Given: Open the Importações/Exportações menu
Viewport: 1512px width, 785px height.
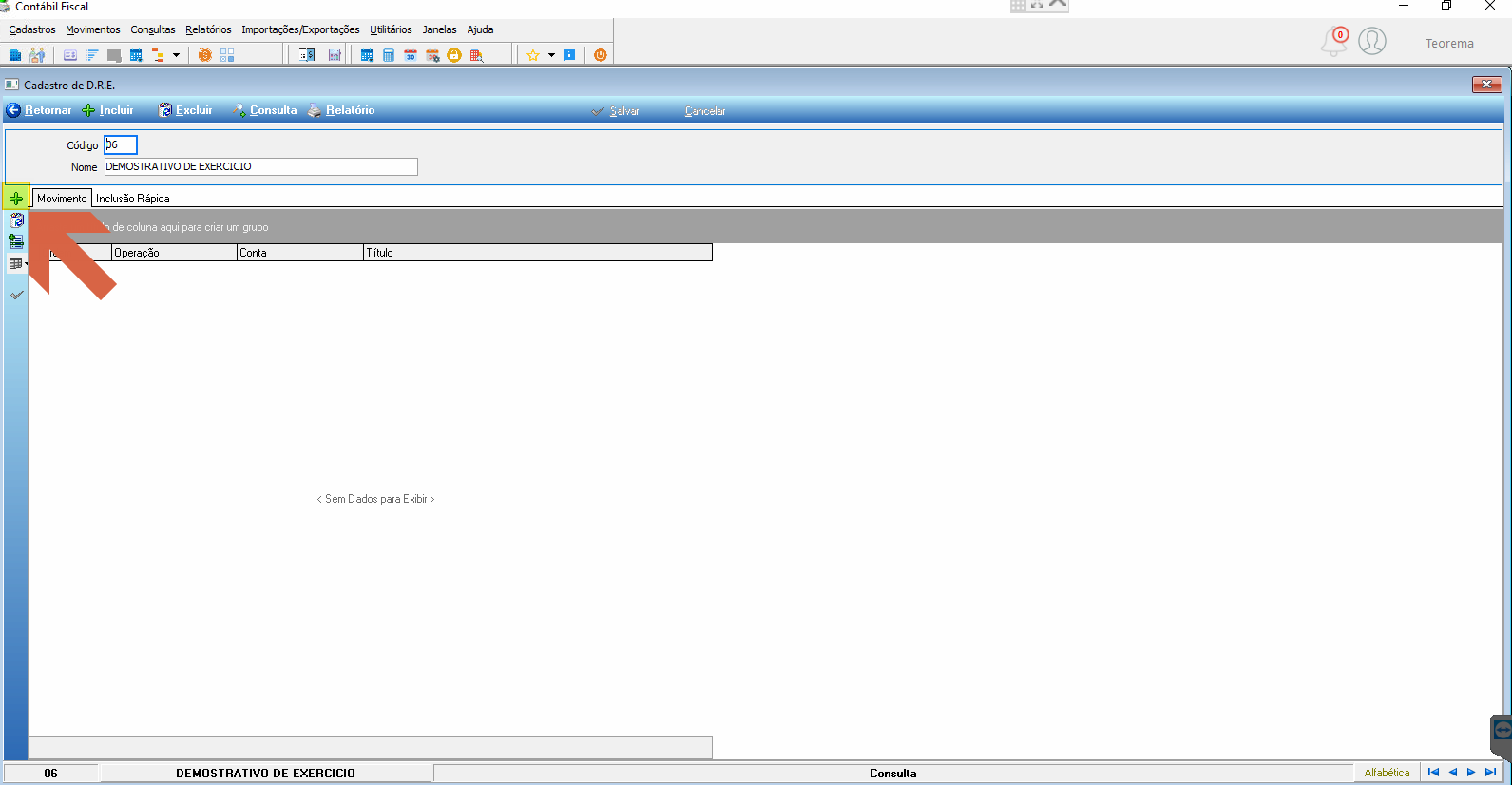Looking at the screenshot, I should pyautogui.click(x=300, y=29).
